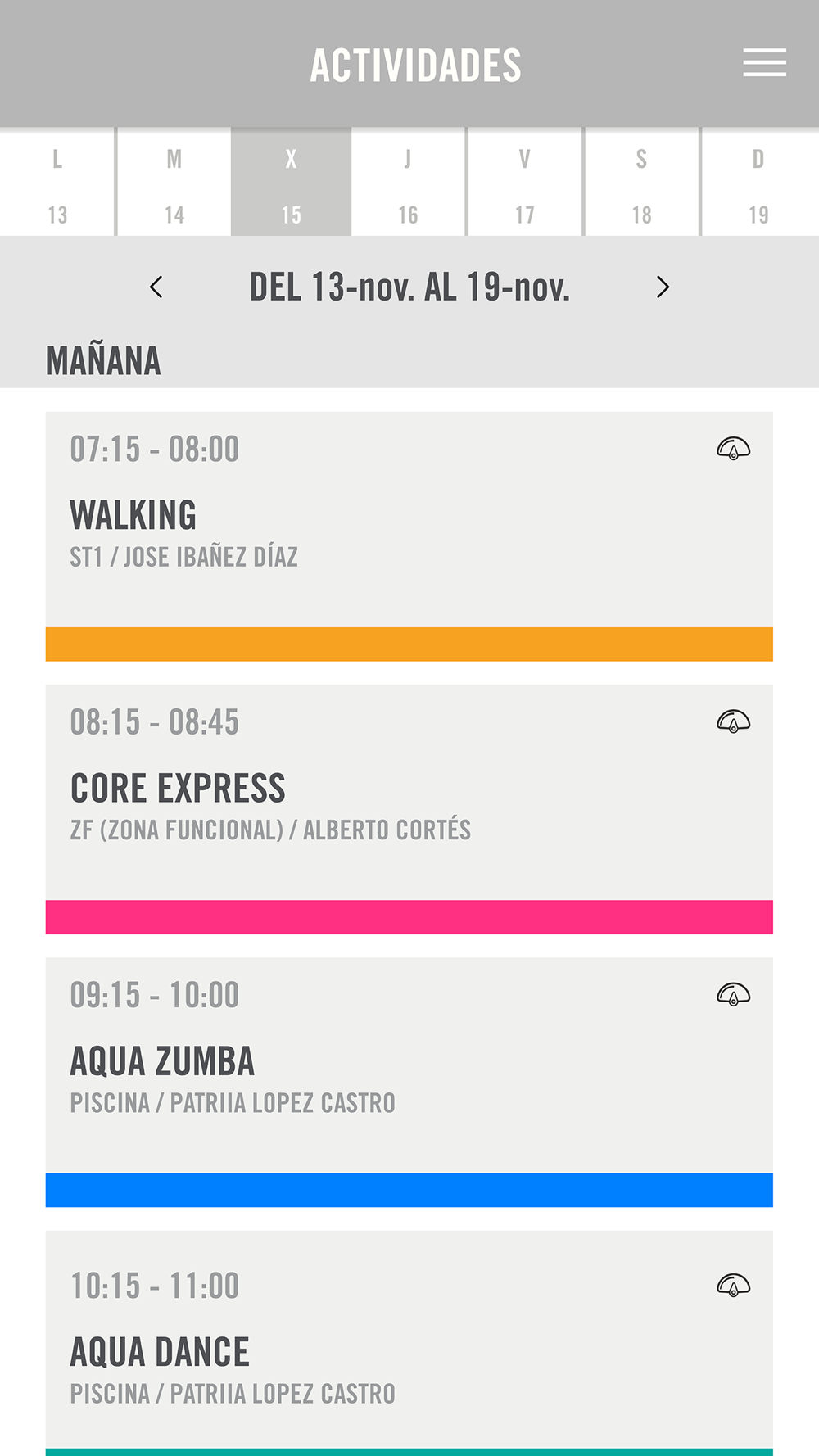
Task: Open the Aqua Dance class title
Action: [160, 1352]
